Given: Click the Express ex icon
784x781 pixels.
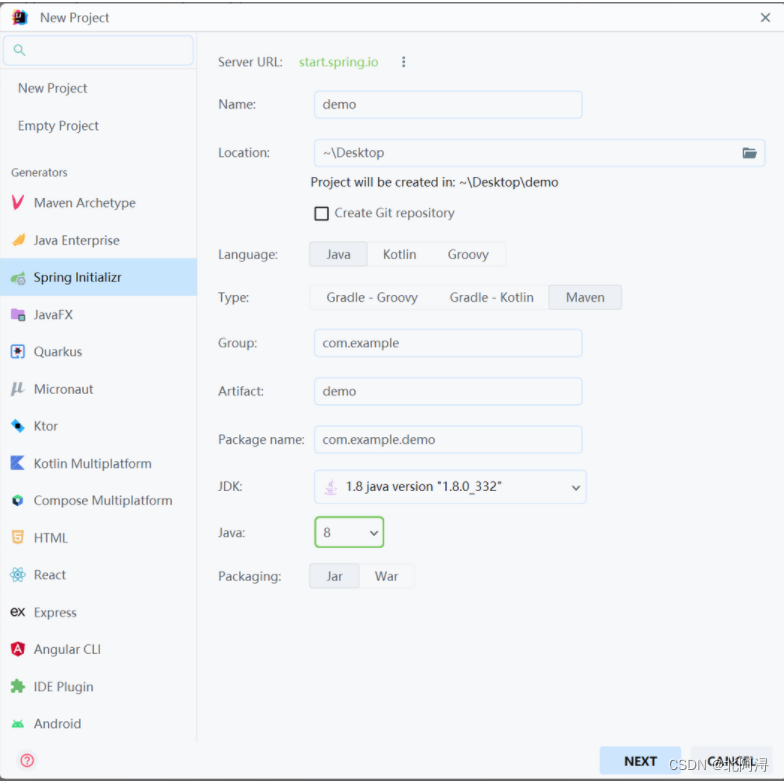Looking at the screenshot, I should (x=18, y=612).
